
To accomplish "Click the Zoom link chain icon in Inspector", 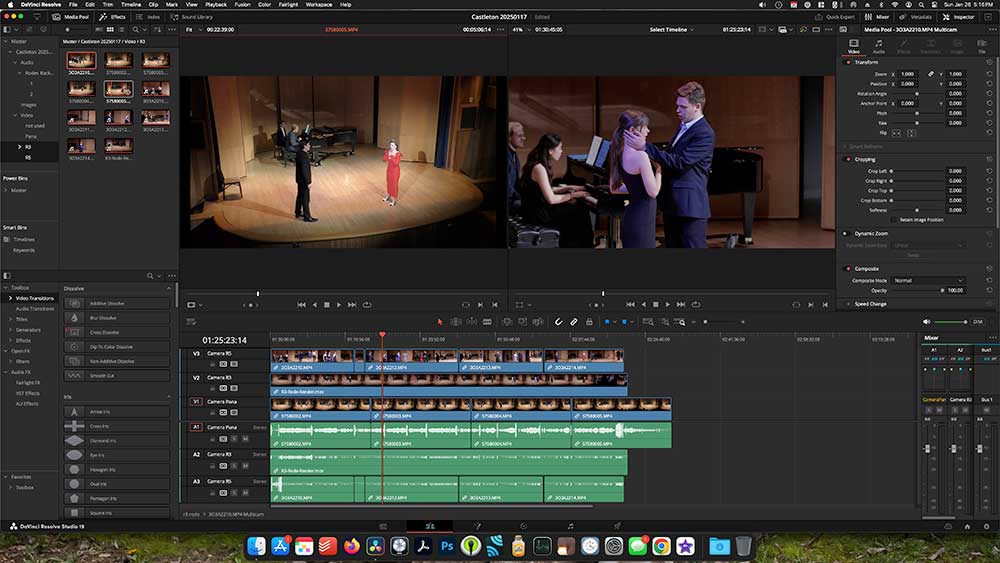I will pos(930,74).
